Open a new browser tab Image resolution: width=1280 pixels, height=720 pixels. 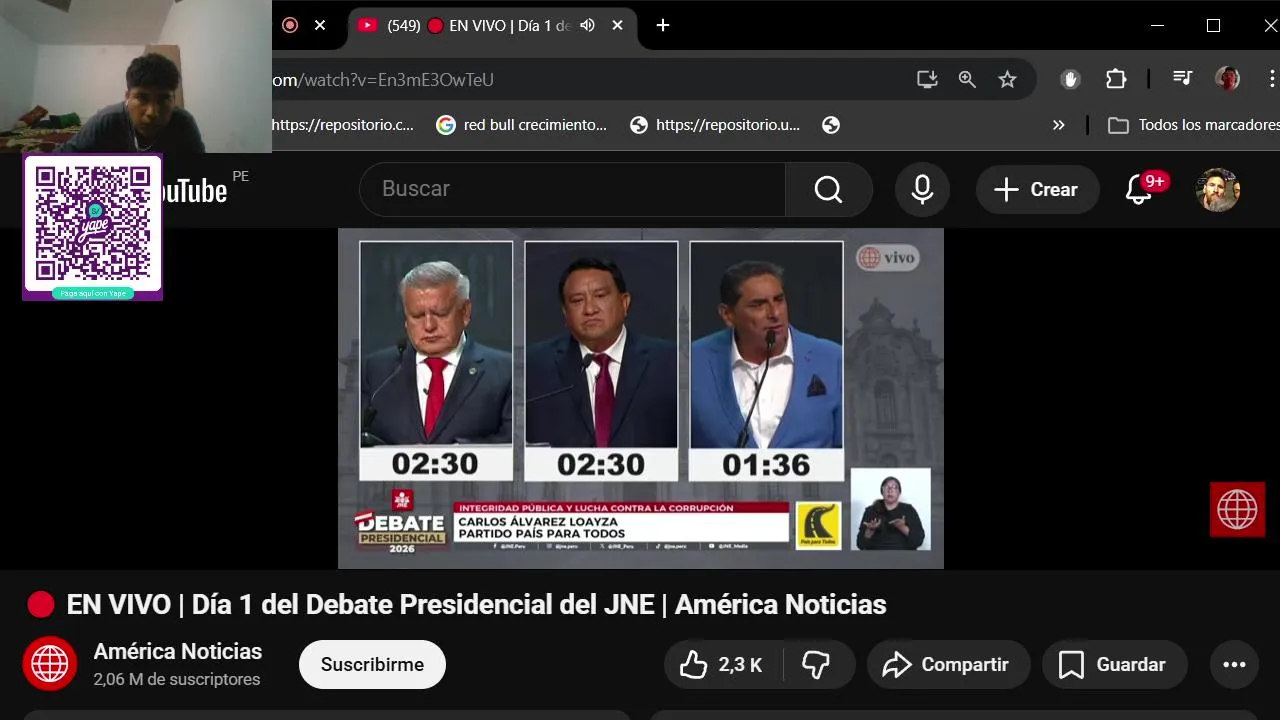[x=662, y=26]
